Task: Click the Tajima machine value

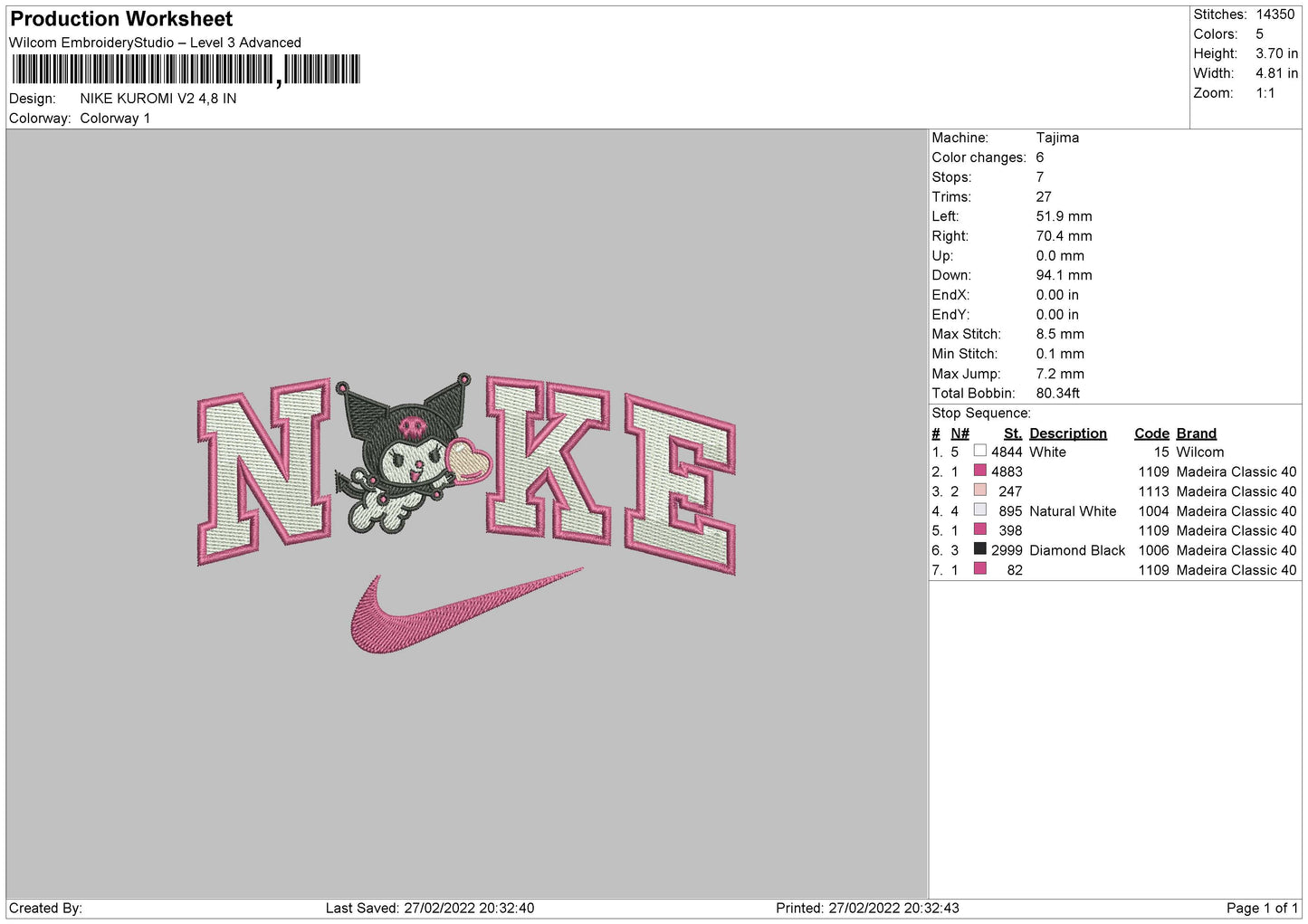Action: point(1057,138)
